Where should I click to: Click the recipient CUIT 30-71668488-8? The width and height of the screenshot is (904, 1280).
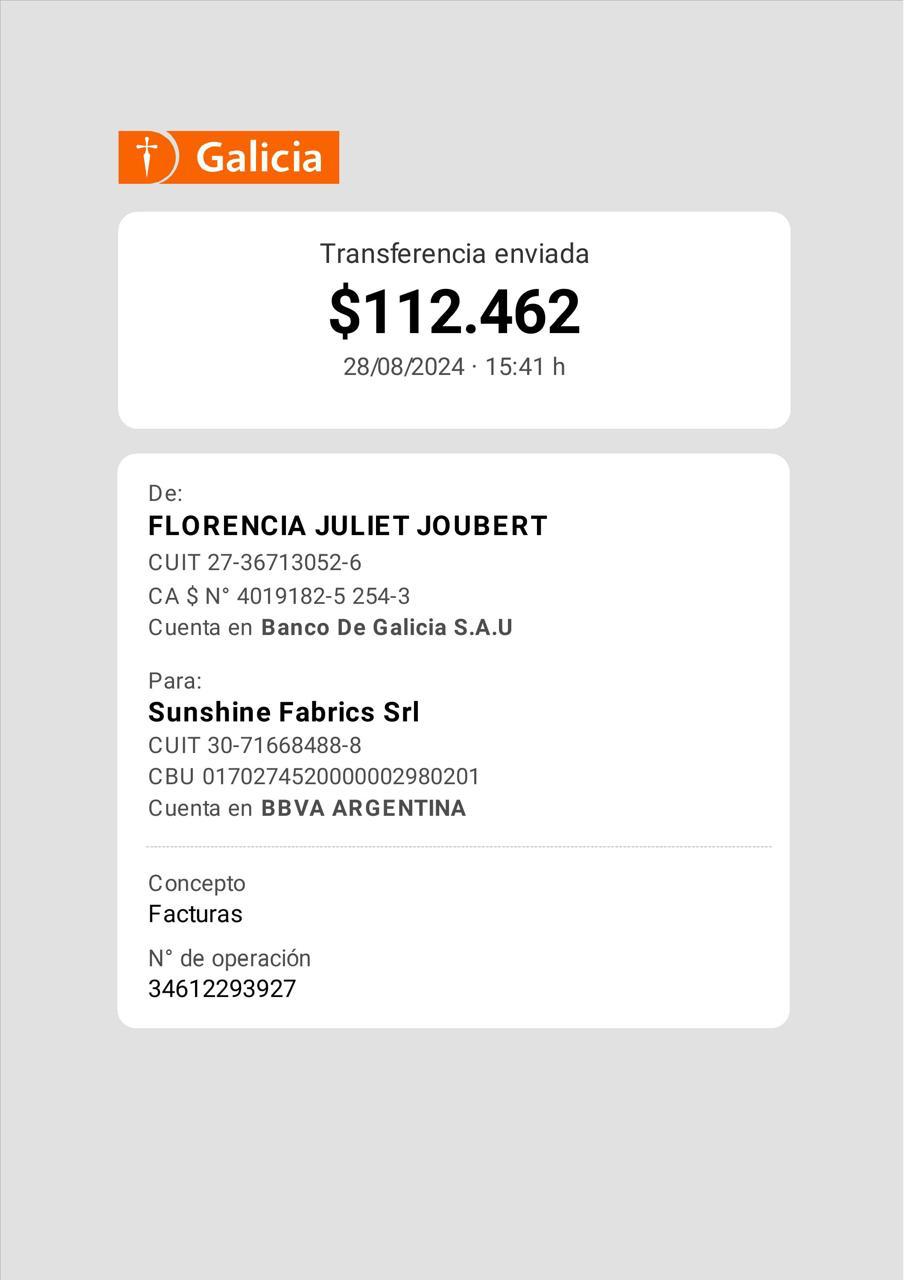click(x=255, y=746)
